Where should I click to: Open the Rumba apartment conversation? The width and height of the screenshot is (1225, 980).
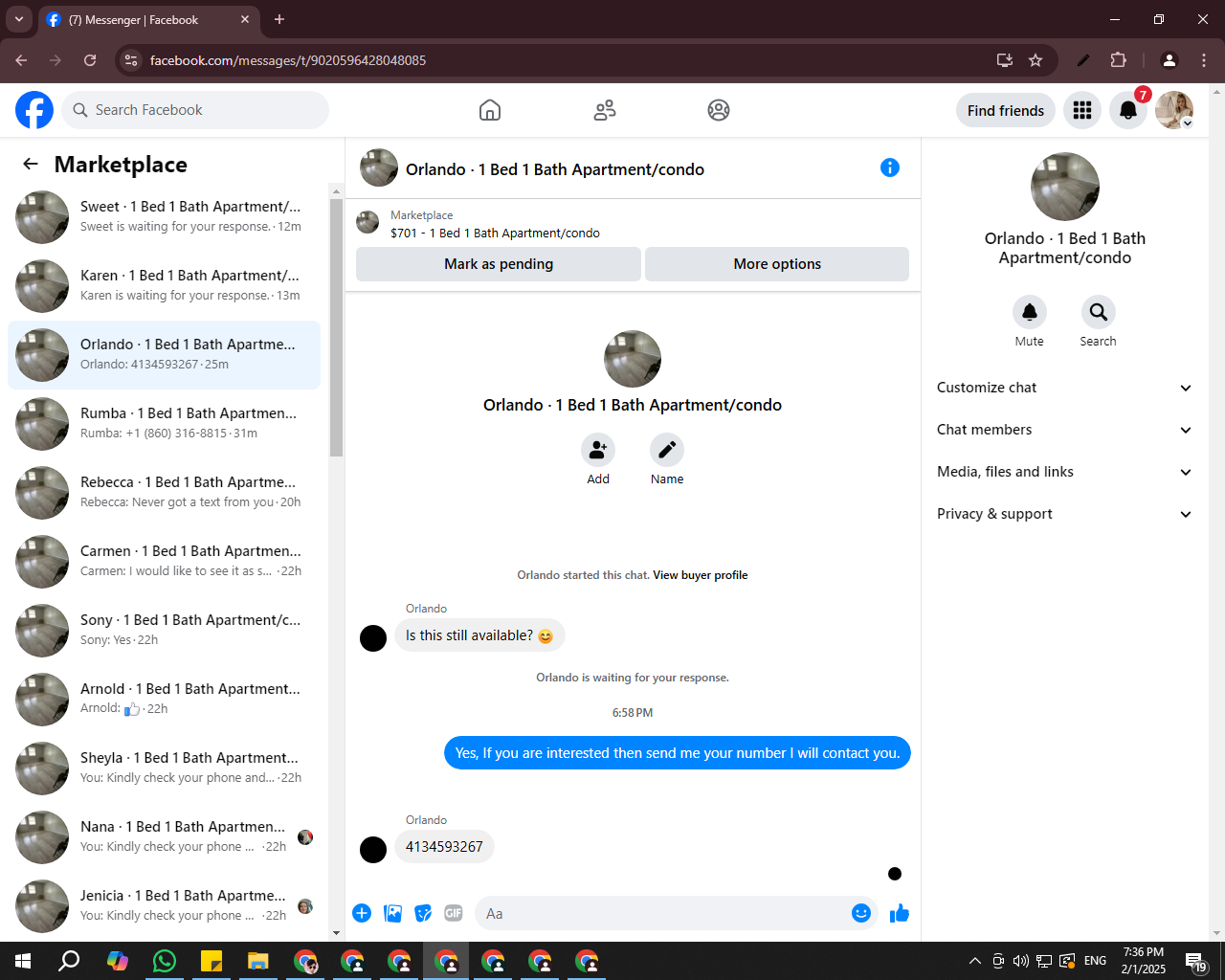(164, 424)
